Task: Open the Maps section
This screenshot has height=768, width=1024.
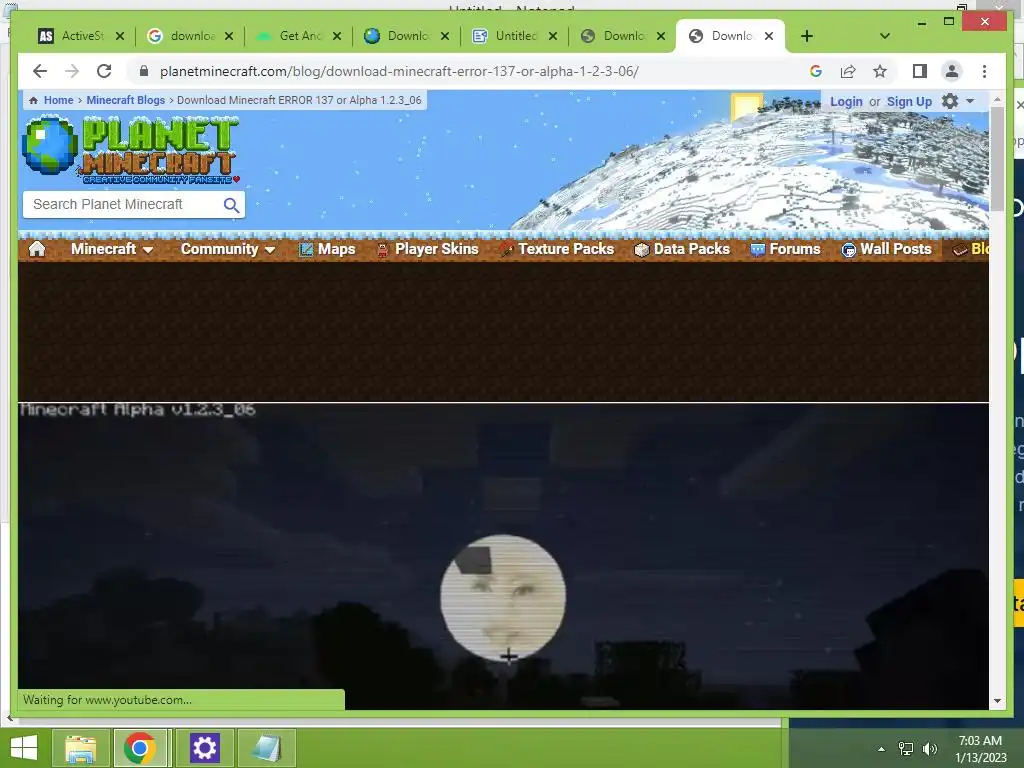Action: point(327,249)
